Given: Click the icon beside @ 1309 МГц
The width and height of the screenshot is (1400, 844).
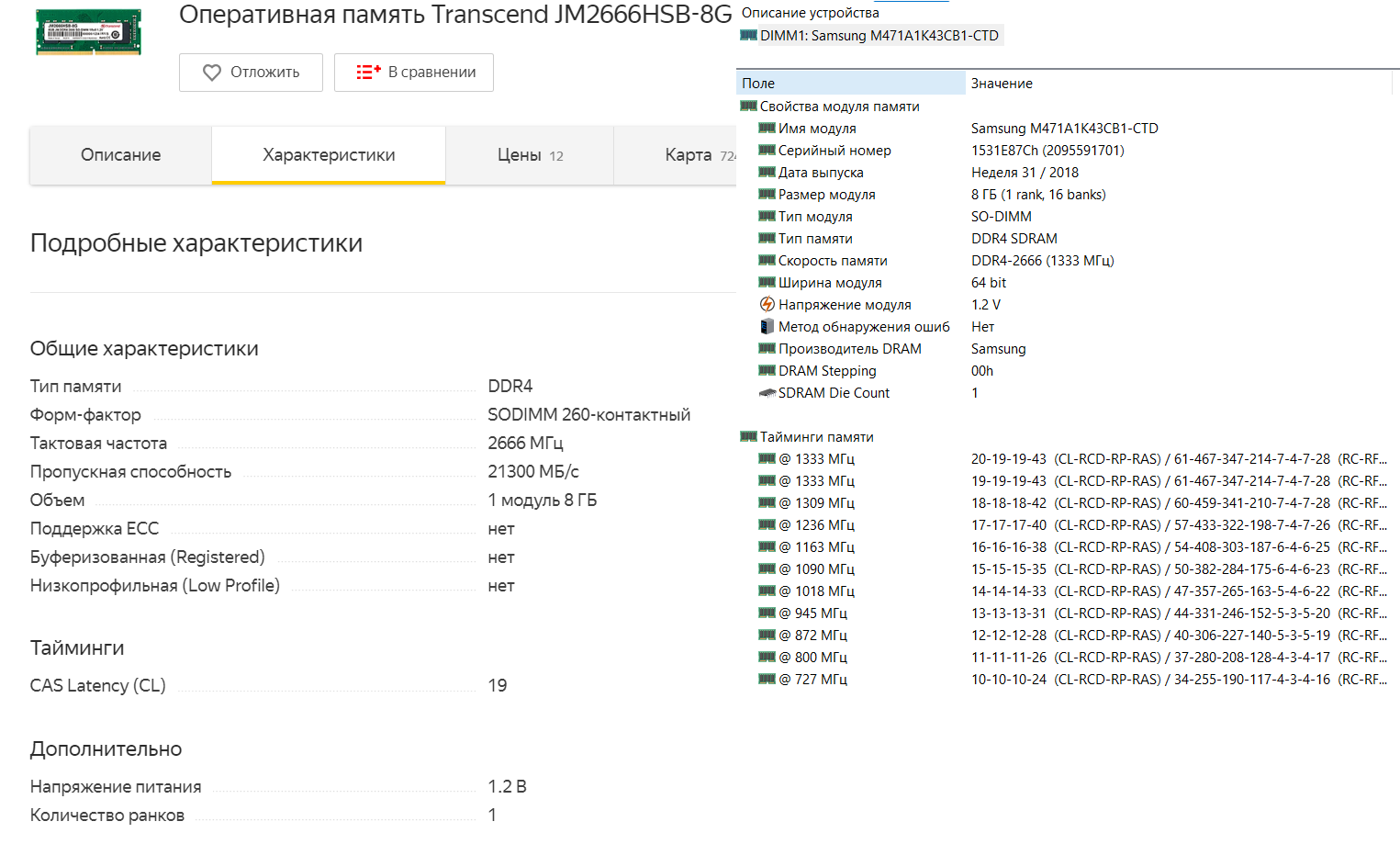Looking at the screenshot, I should click(767, 502).
